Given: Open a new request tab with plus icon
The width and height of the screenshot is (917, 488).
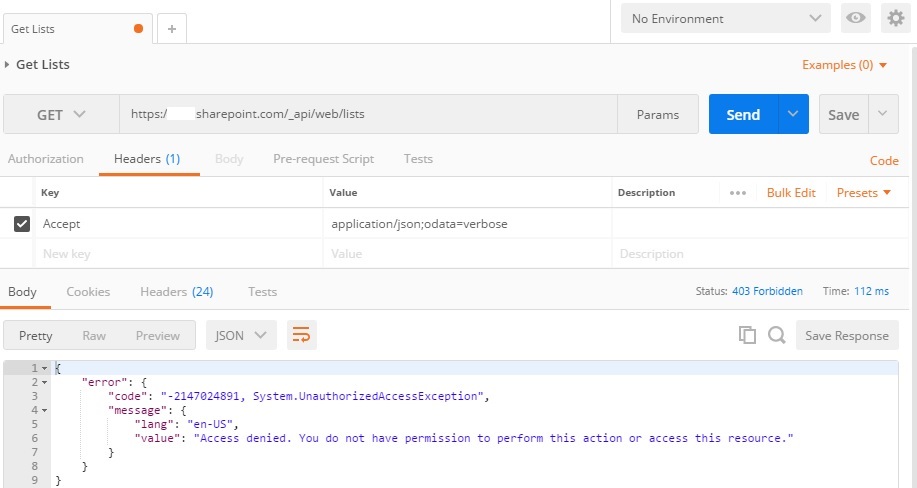Looking at the screenshot, I should (x=172, y=29).
